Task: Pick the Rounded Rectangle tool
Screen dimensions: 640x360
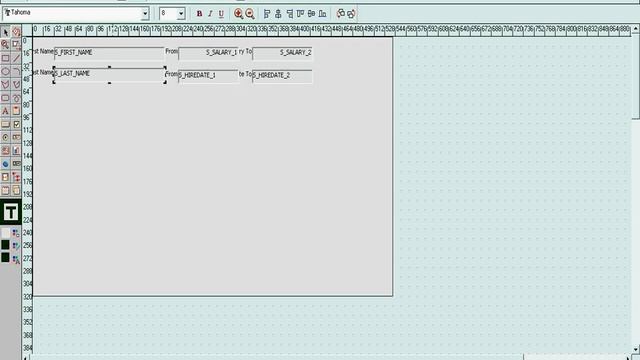Action: (5, 98)
